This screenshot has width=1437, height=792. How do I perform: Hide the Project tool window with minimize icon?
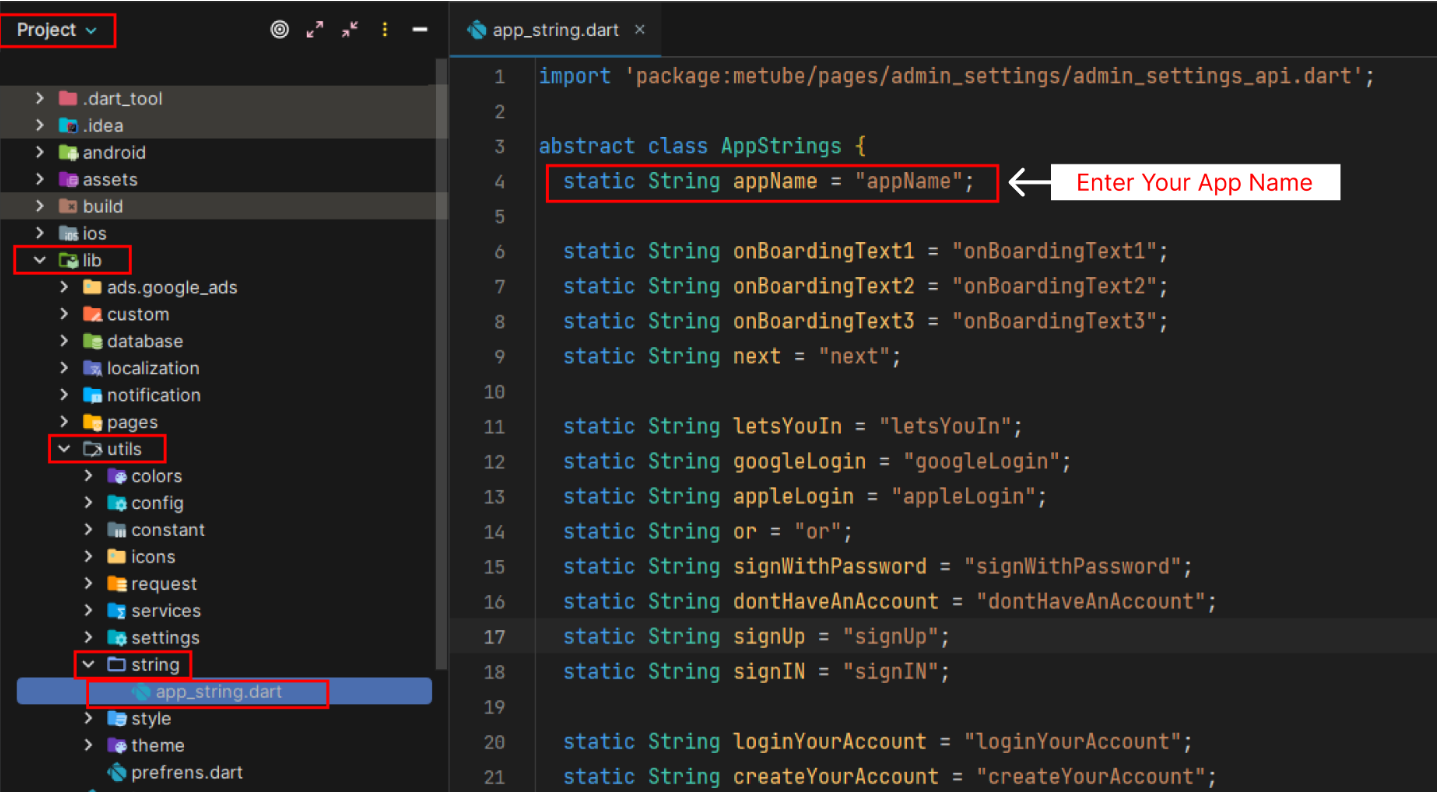tap(420, 30)
